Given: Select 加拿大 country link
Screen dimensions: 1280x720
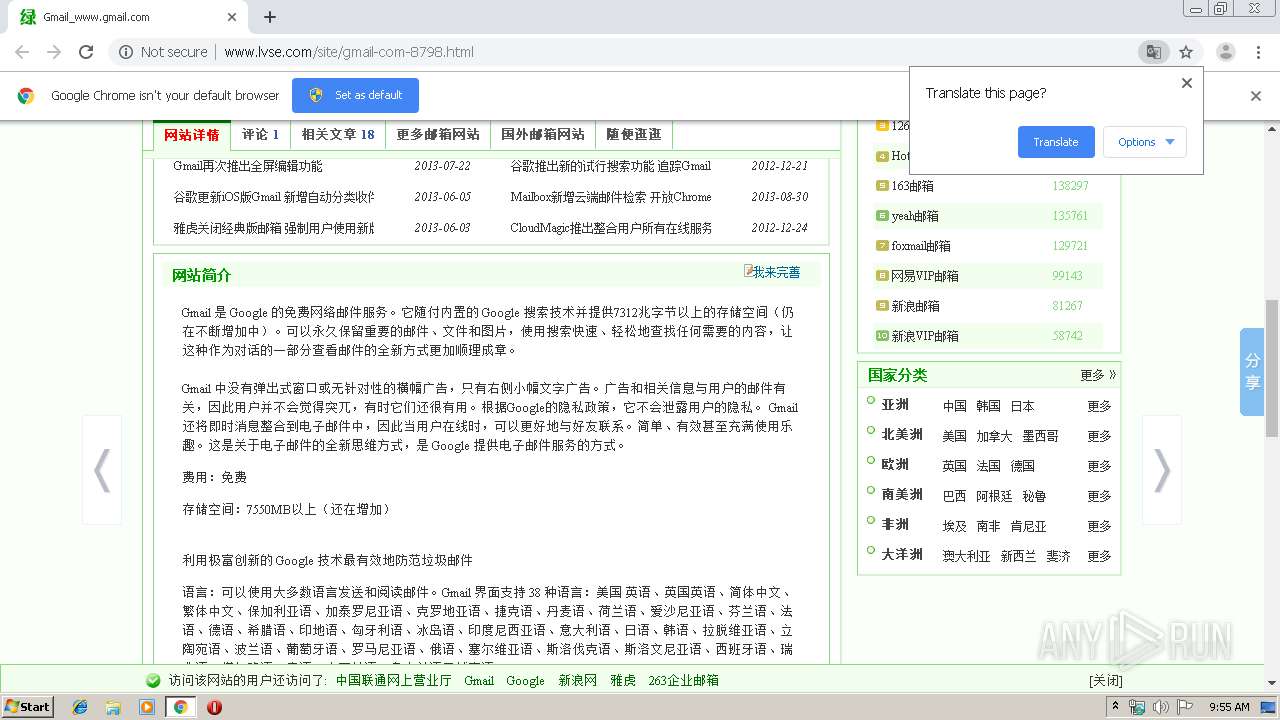Looking at the screenshot, I should (x=994, y=436).
